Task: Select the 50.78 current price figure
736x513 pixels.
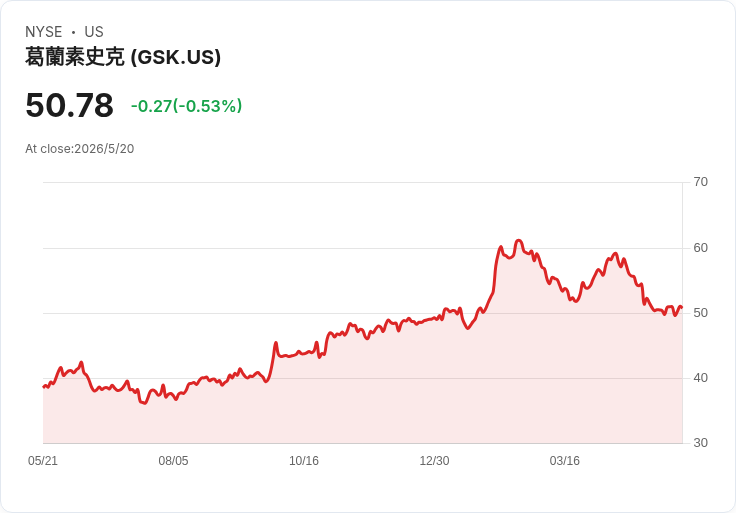Action: tap(69, 105)
